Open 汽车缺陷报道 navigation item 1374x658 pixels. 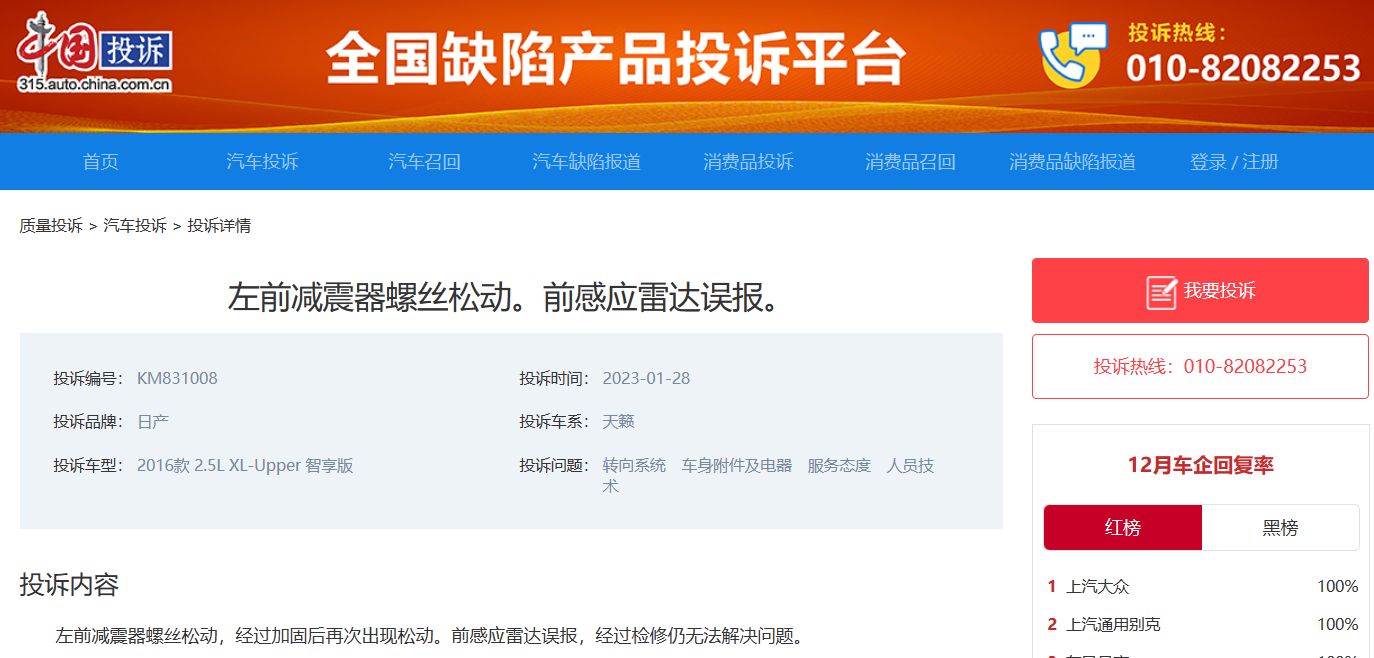pyautogui.click(x=586, y=162)
